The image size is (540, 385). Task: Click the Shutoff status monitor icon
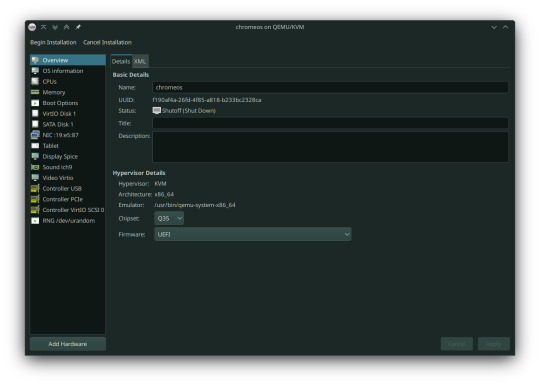click(x=157, y=111)
